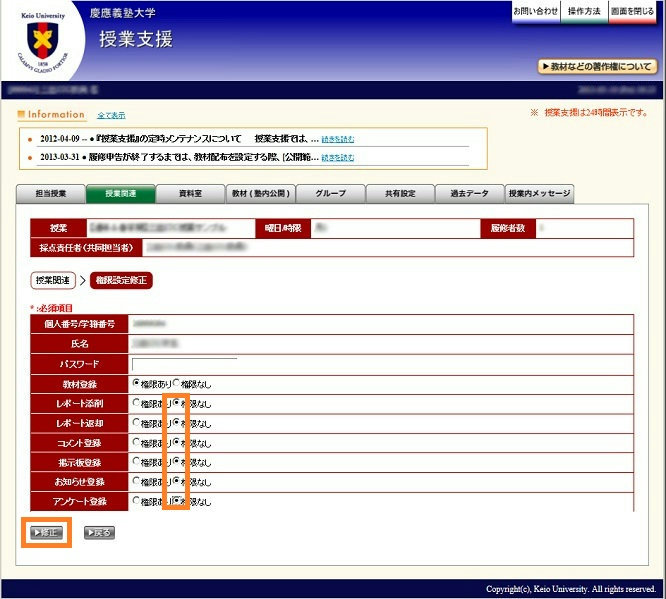
Task: Select 権限あり for 掲示板登録
Action: click(x=137, y=461)
